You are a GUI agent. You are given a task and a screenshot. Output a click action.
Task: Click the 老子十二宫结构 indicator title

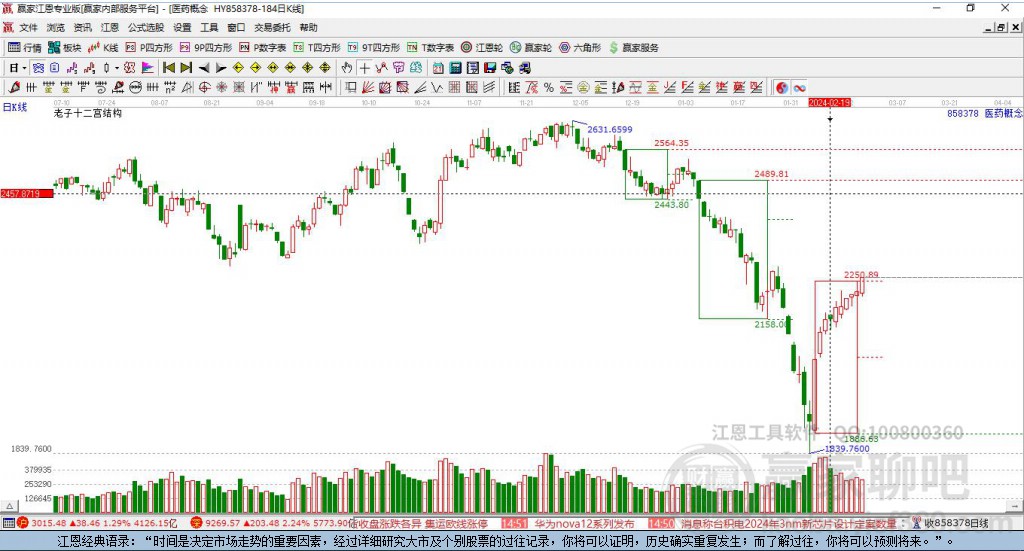[88, 113]
